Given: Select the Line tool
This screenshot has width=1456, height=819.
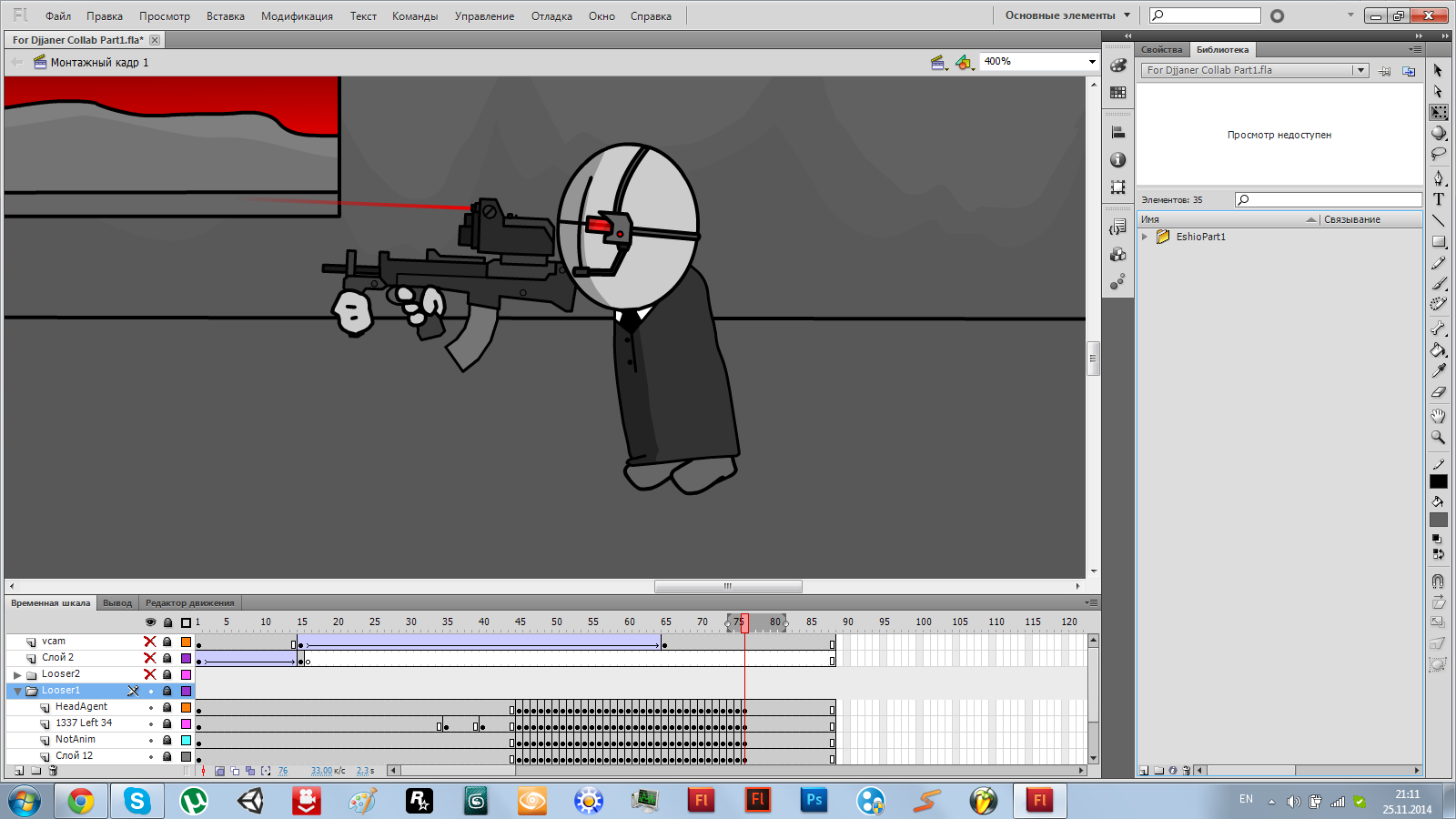Looking at the screenshot, I should point(1438,220).
